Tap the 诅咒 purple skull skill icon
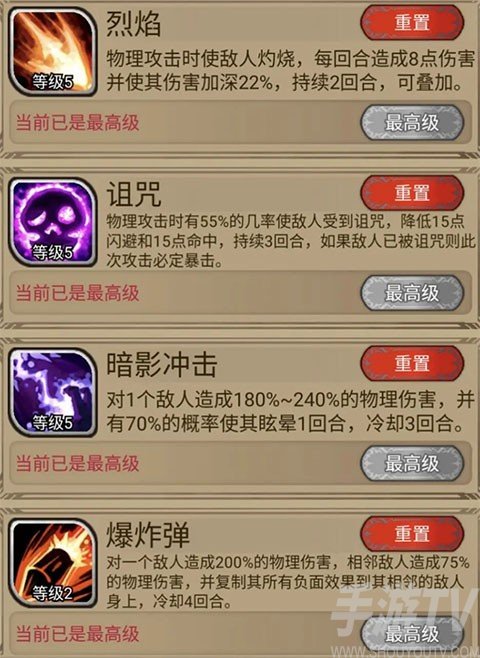480x658 pixels. coord(53,222)
